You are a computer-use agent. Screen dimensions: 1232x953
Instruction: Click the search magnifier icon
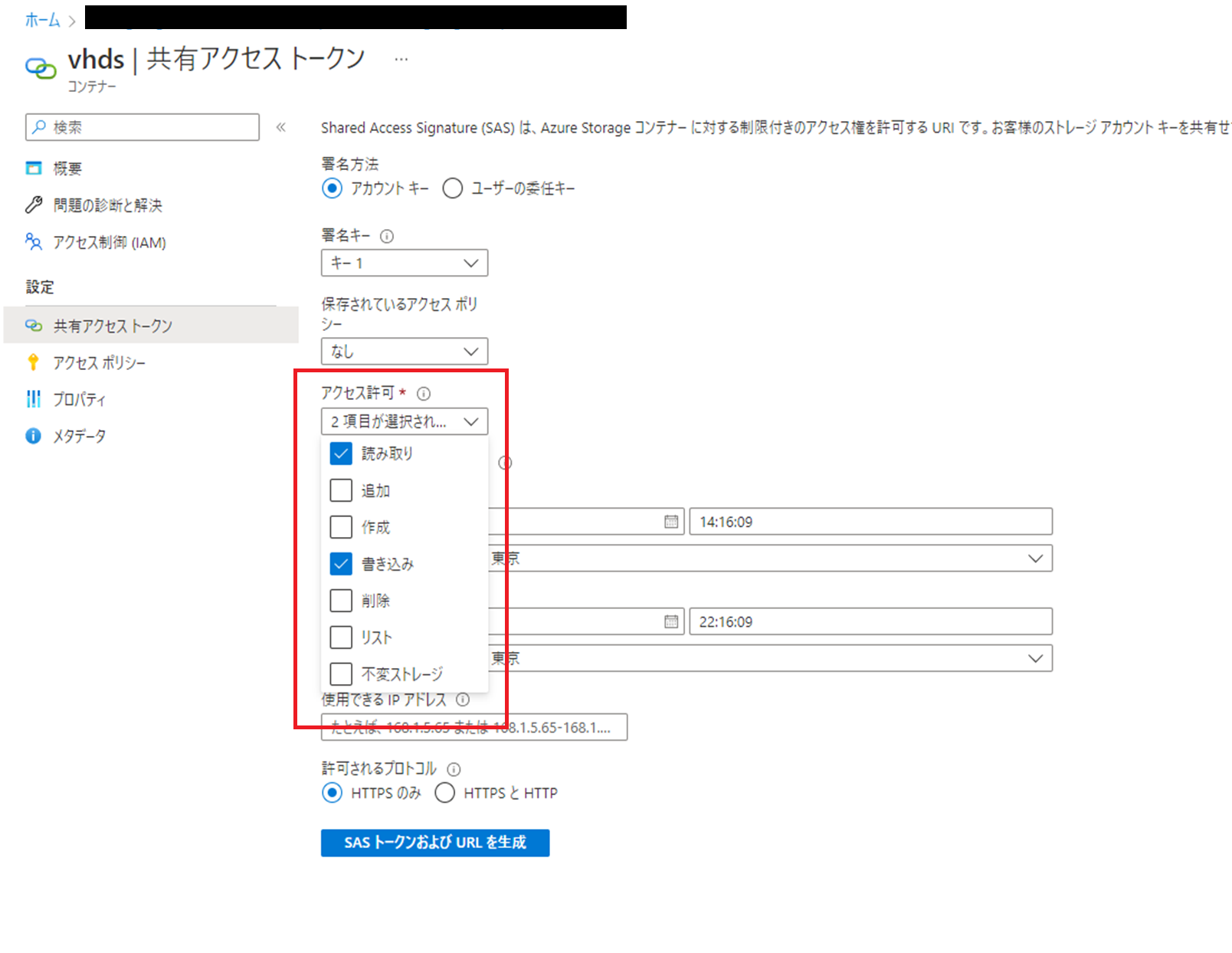[x=39, y=127]
